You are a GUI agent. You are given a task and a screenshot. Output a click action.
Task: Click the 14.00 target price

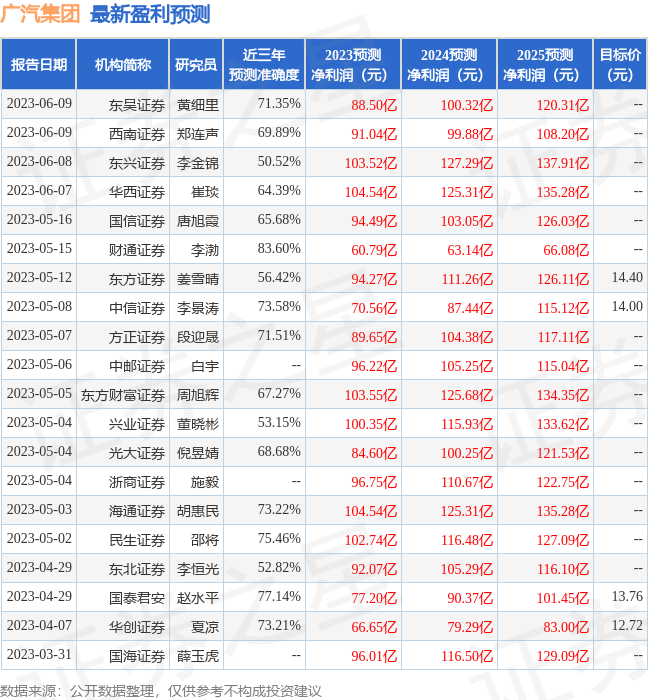[x=627, y=306]
